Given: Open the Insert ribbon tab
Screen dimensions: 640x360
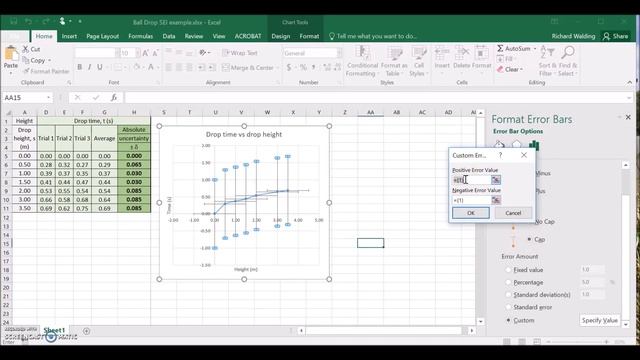Looking at the screenshot, I should tap(69, 36).
